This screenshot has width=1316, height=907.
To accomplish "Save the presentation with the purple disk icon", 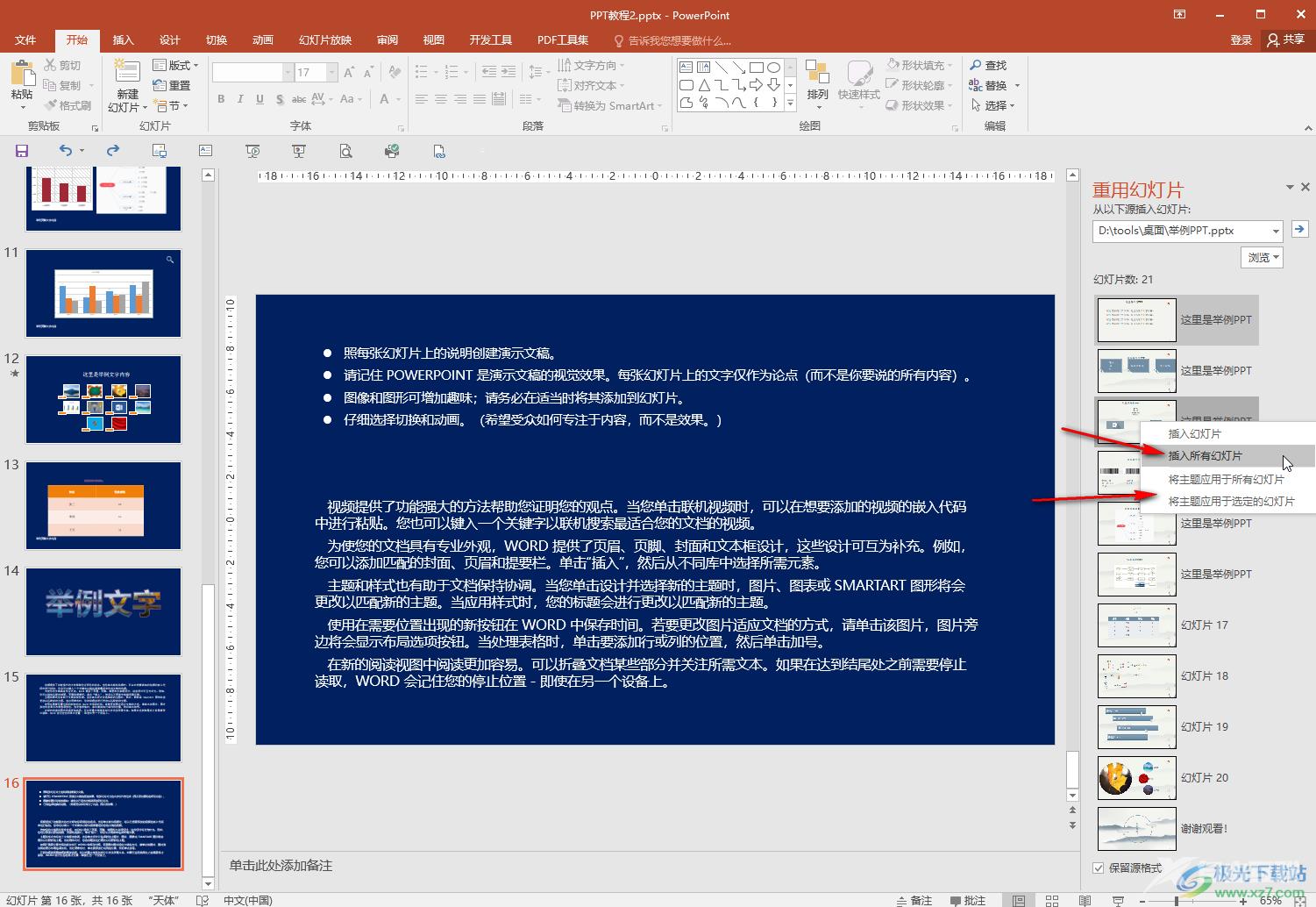I will [22, 151].
